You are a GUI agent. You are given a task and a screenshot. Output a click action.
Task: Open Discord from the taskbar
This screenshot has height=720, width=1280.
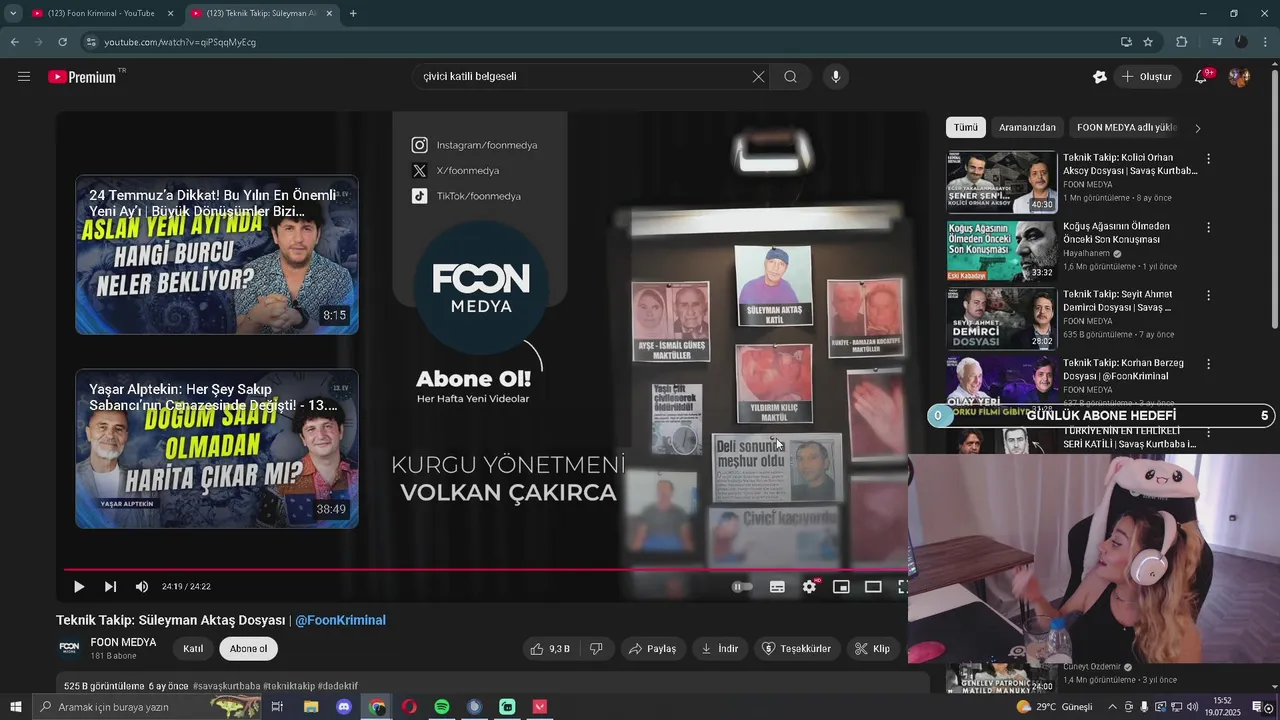coord(344,707)
